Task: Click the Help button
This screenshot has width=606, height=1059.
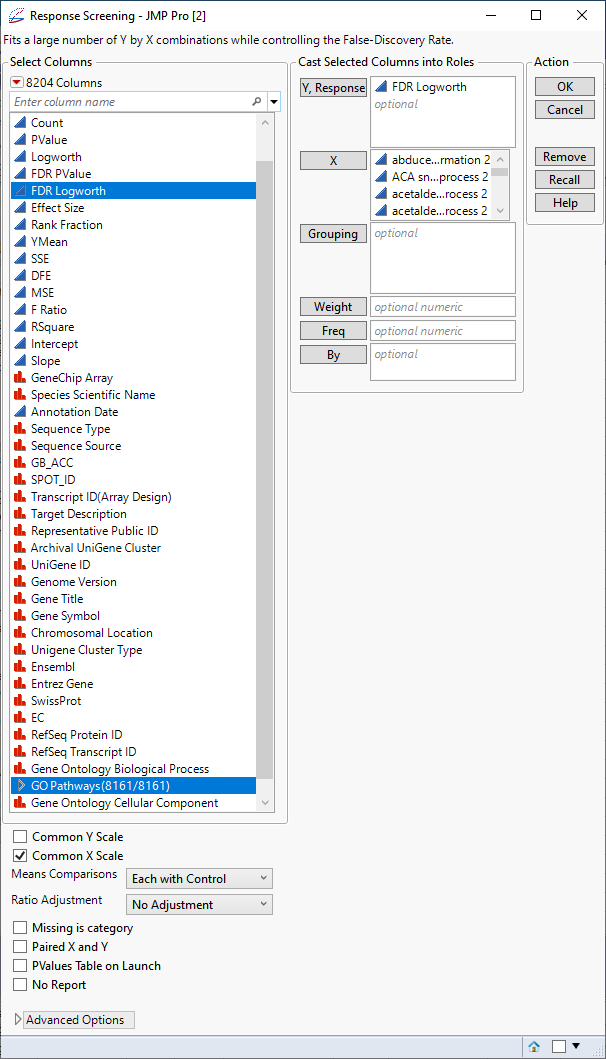Action: [565, 203]
